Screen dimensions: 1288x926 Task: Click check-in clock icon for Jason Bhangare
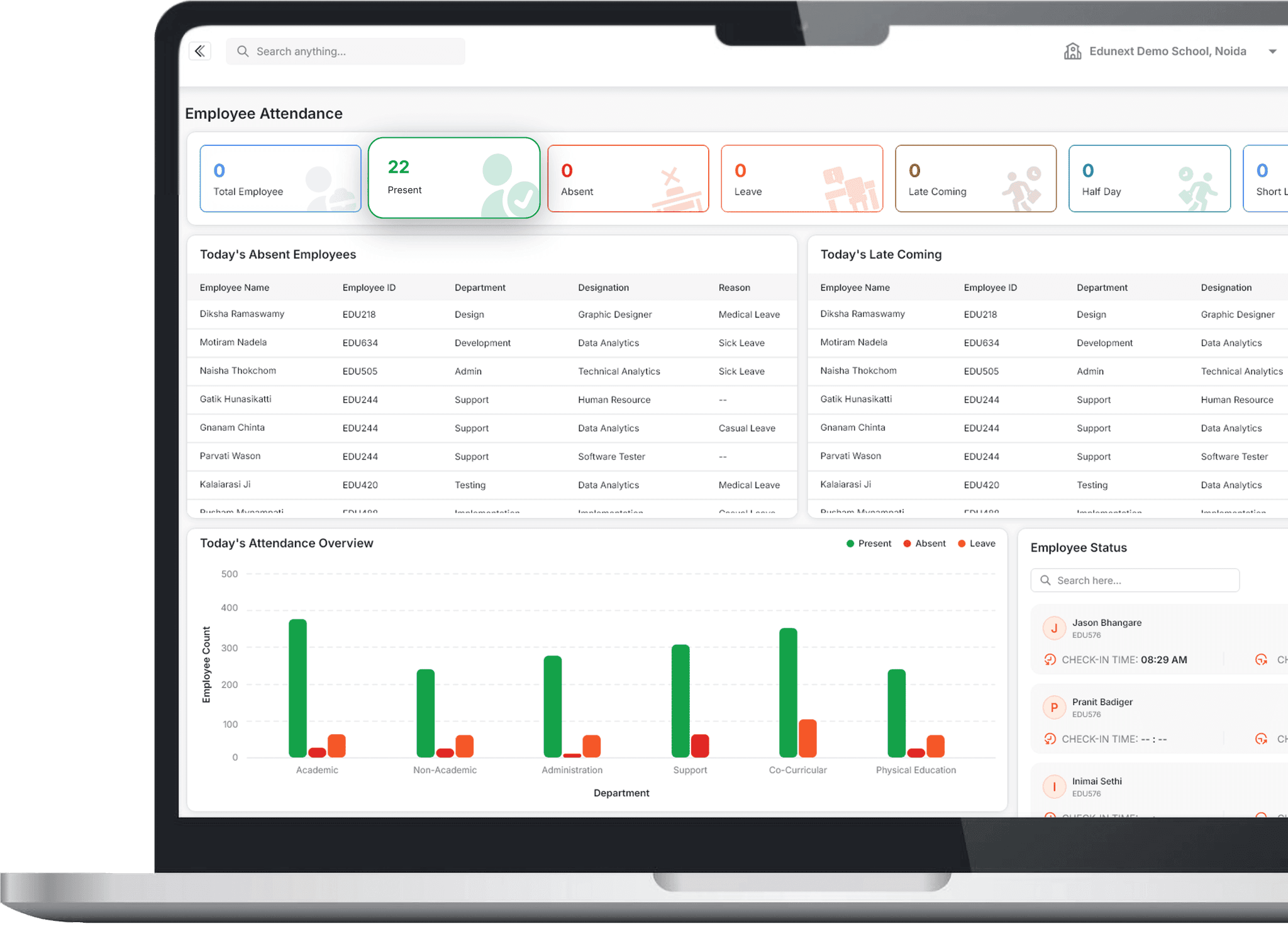point(1050,659)
